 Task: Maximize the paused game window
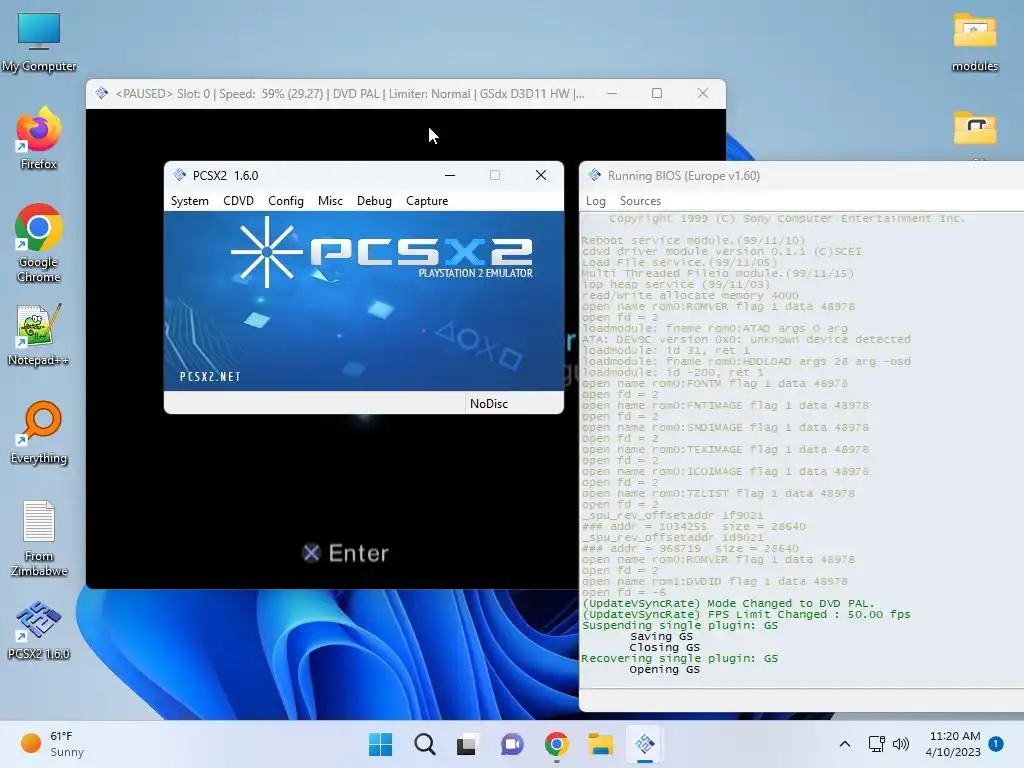(x=657, y=93)
